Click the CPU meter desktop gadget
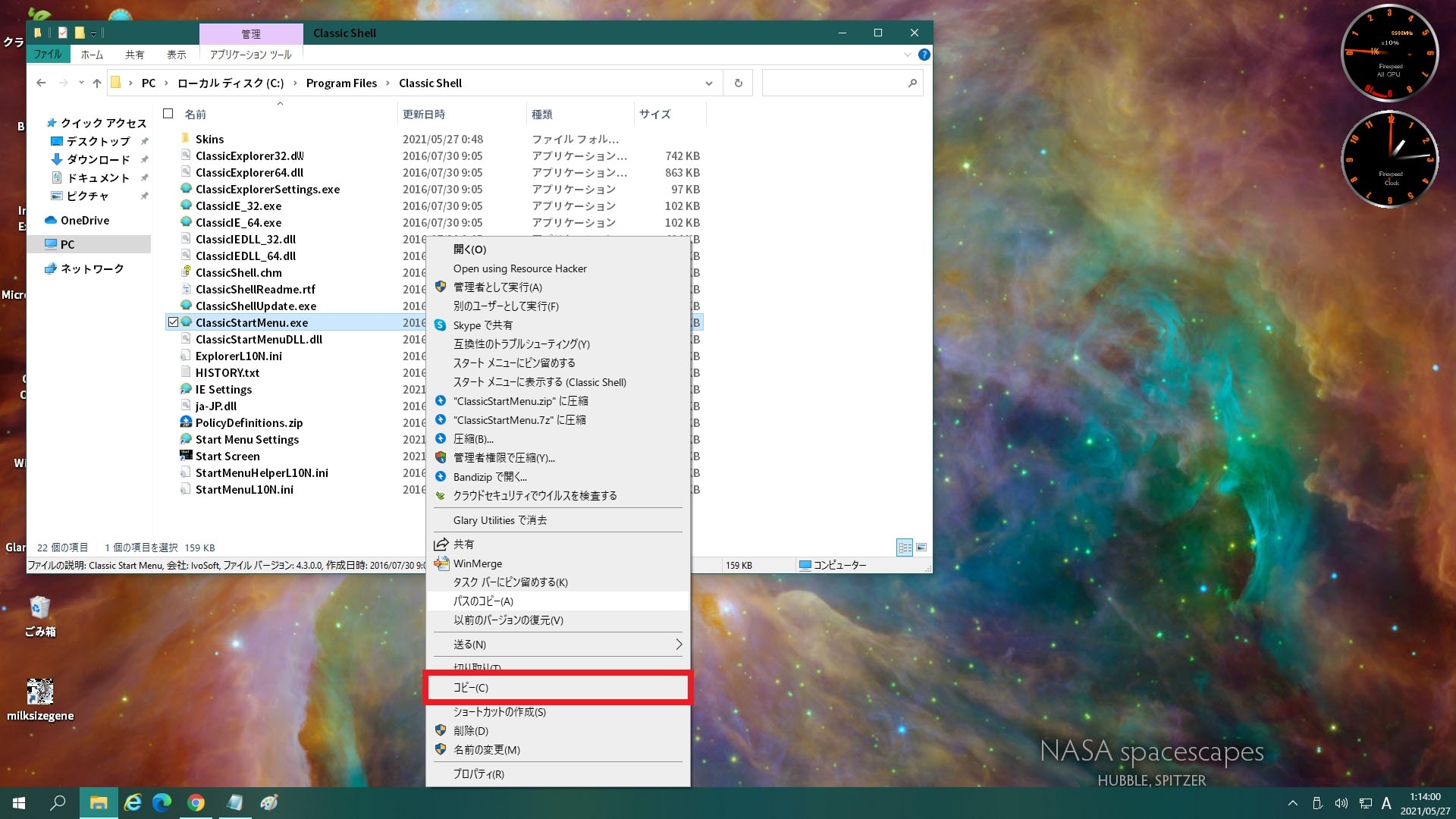This screenshot has width=1456, height=819. coord(1389,53)
